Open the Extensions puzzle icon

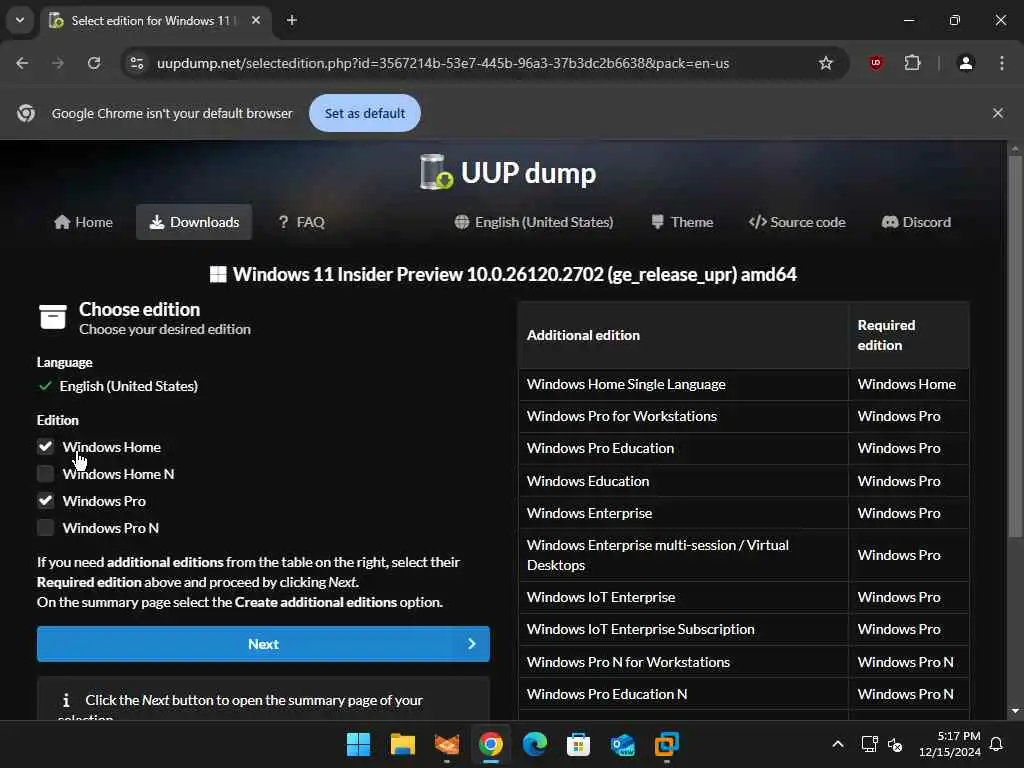click(x=912, y=63)
